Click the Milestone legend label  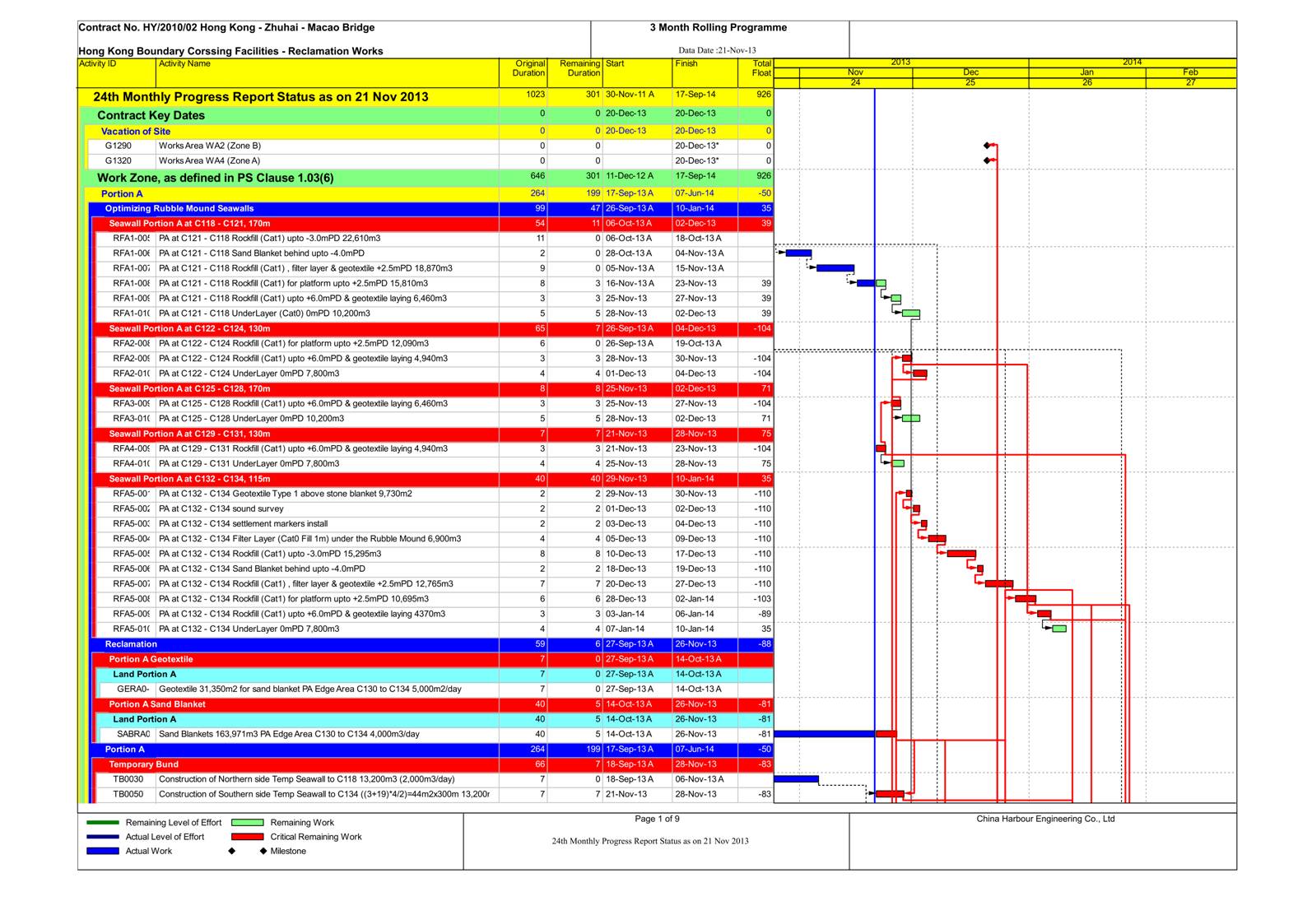[x=288, y=852]
